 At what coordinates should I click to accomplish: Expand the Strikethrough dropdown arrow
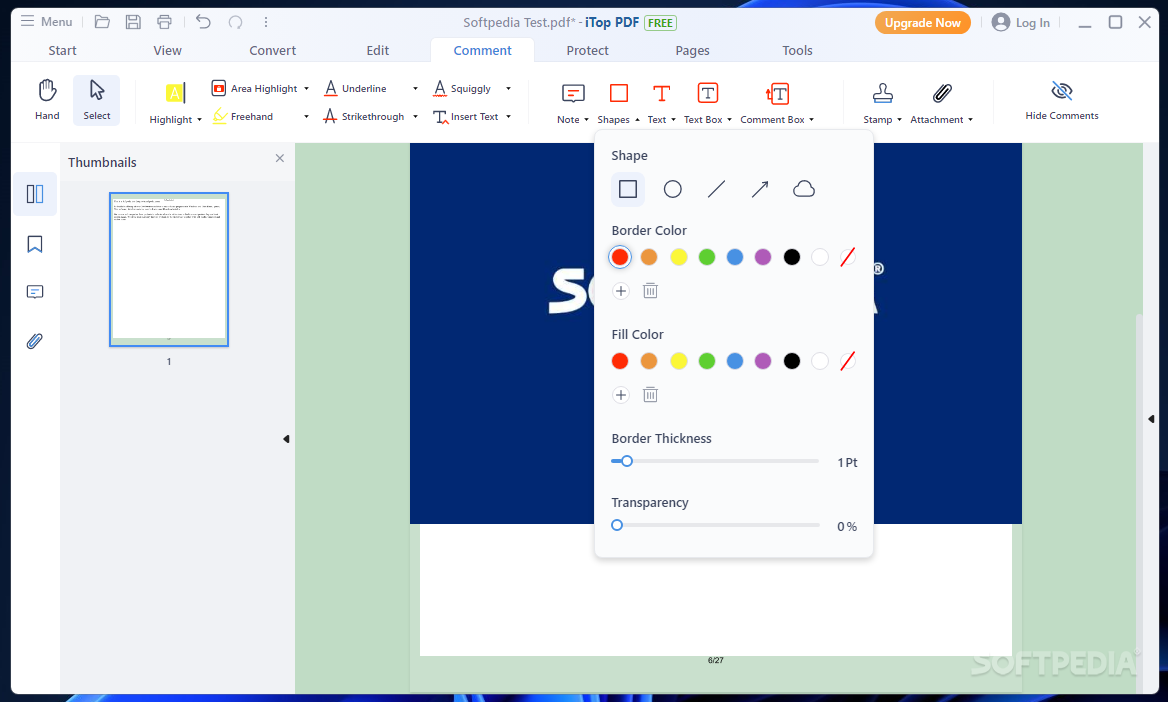click(415, 117)
